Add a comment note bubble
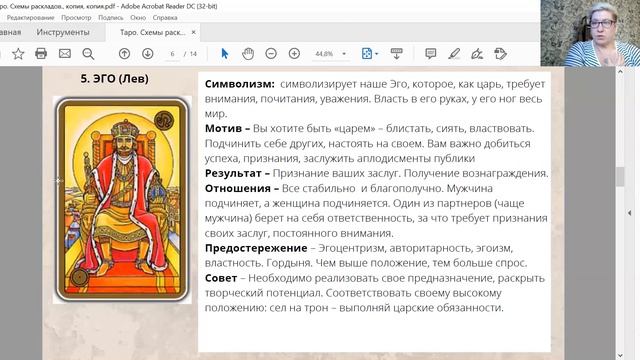The width and height of the screenshot is (640, 360). (x=430, y=53)
